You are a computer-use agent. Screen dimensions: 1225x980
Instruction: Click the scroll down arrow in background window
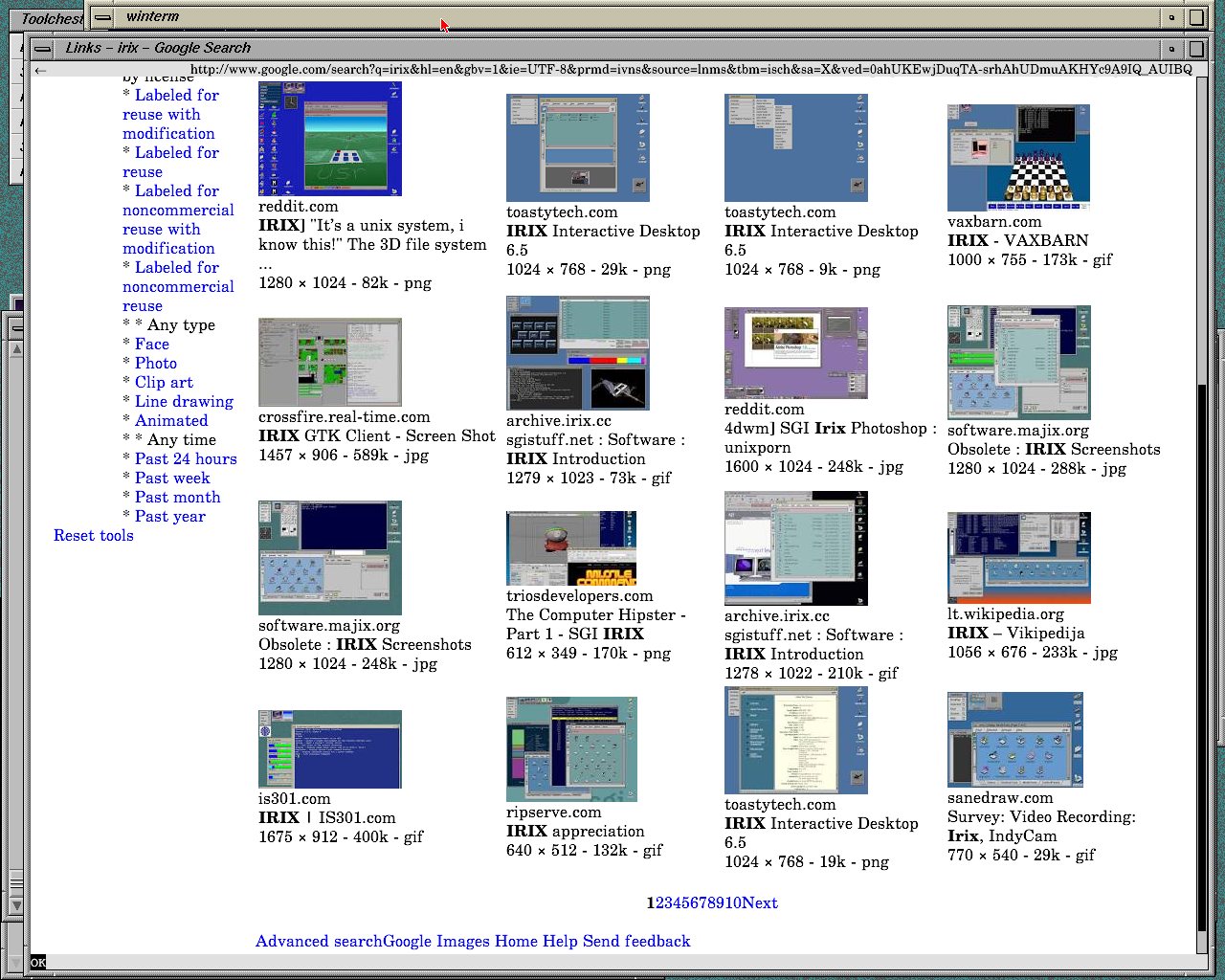tap(16, 904)
